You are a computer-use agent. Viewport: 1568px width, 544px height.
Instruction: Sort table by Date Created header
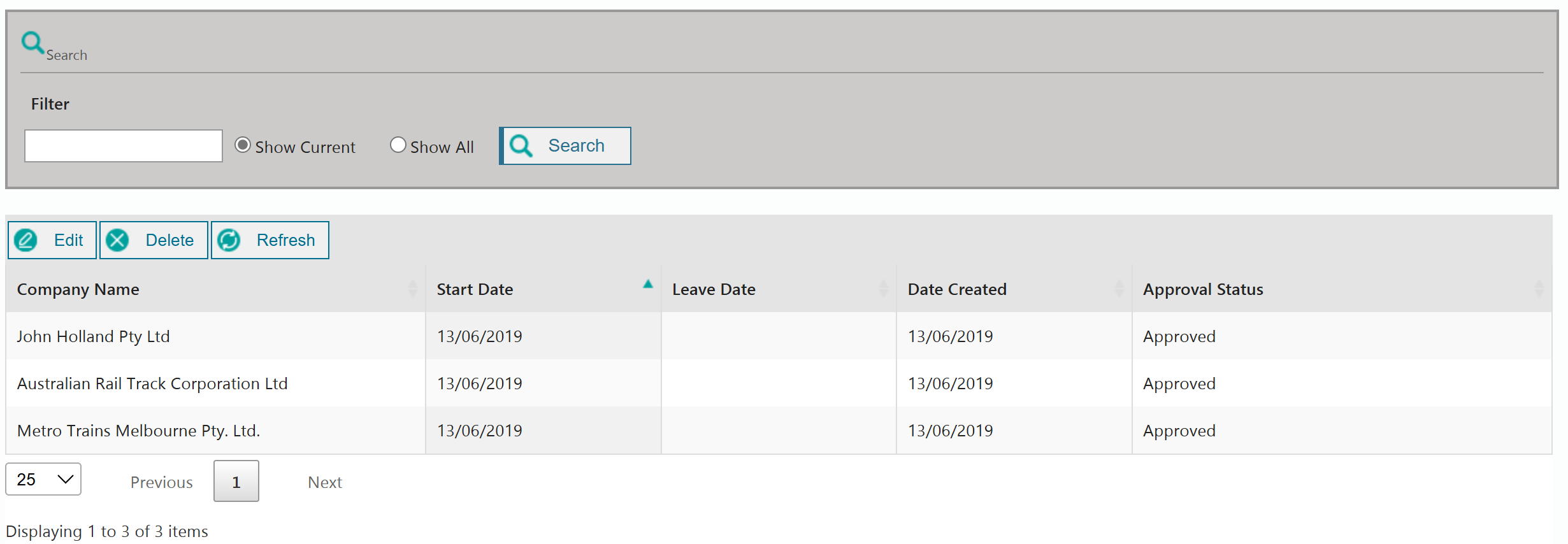pos(957,289)
